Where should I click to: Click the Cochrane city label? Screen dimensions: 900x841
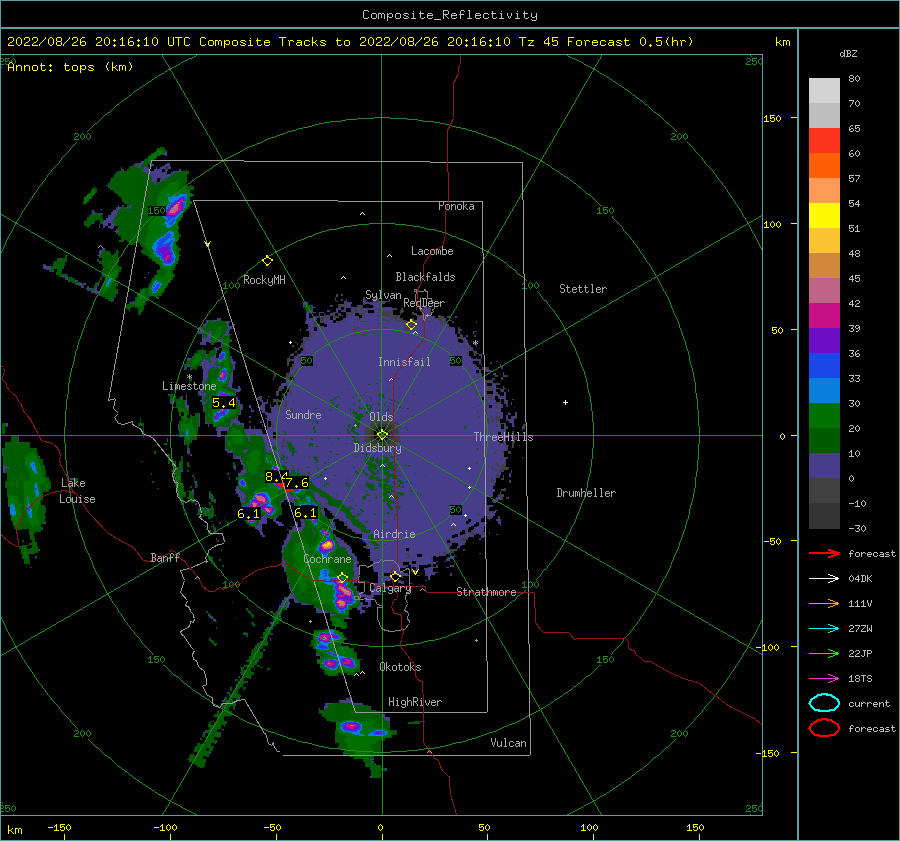point(327,559)
